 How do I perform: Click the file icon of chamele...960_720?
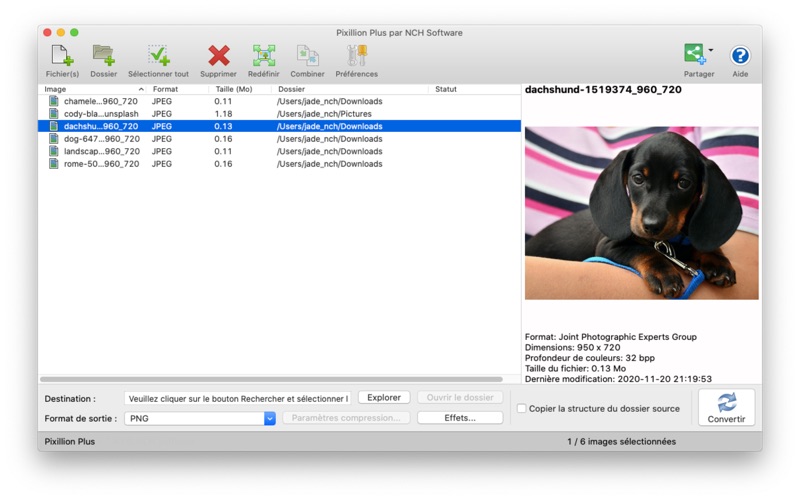coord(54,101)
